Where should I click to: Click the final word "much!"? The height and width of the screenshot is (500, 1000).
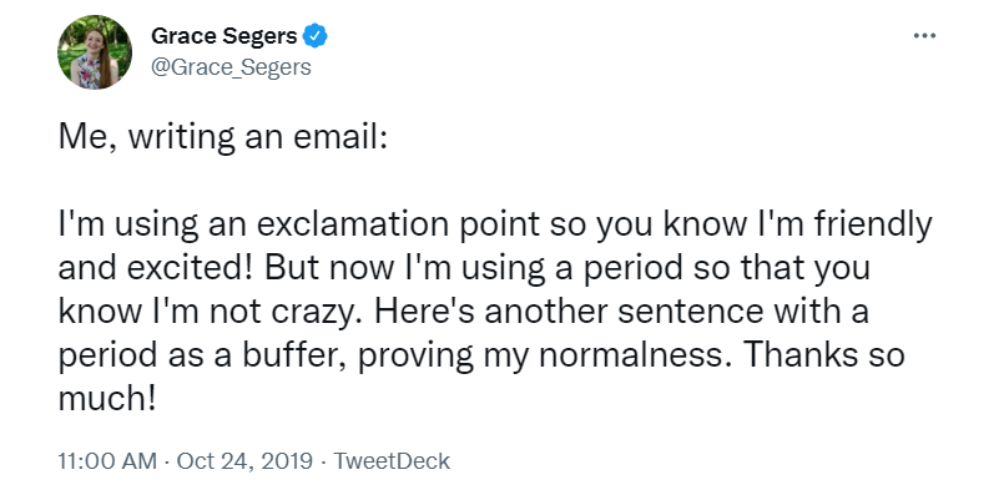click(x=107, y=399)
